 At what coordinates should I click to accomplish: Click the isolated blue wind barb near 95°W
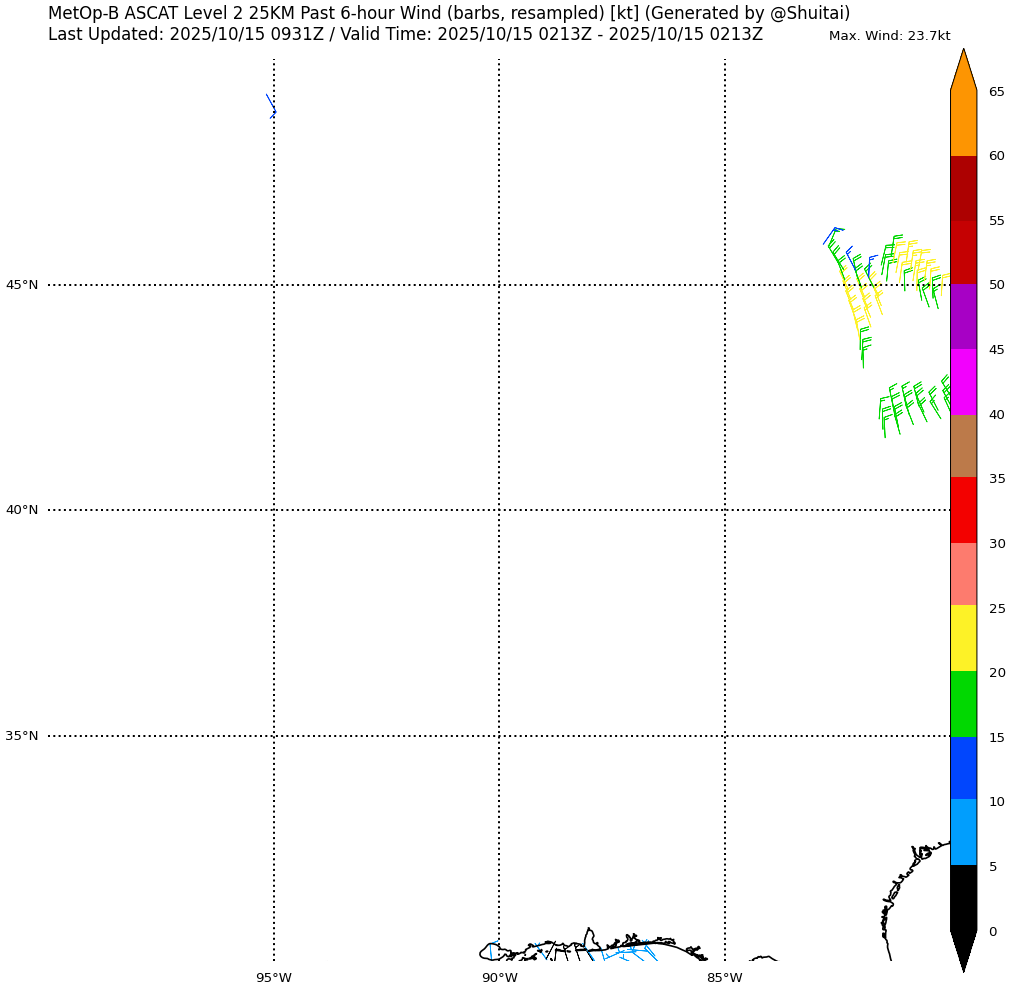pos(271,106)
